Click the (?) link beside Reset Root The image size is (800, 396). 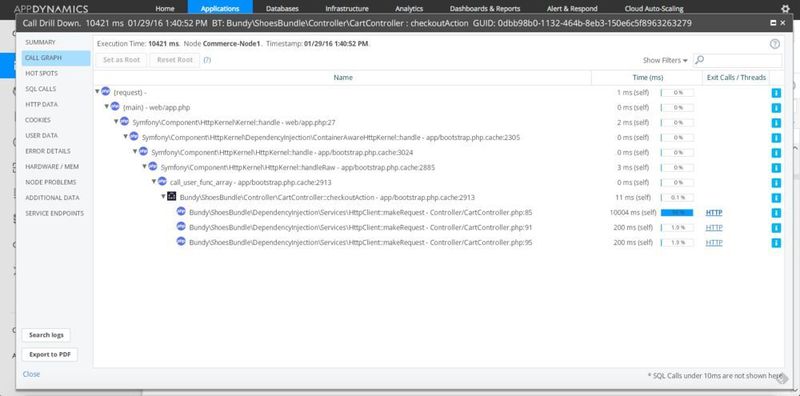coord(207,60)
